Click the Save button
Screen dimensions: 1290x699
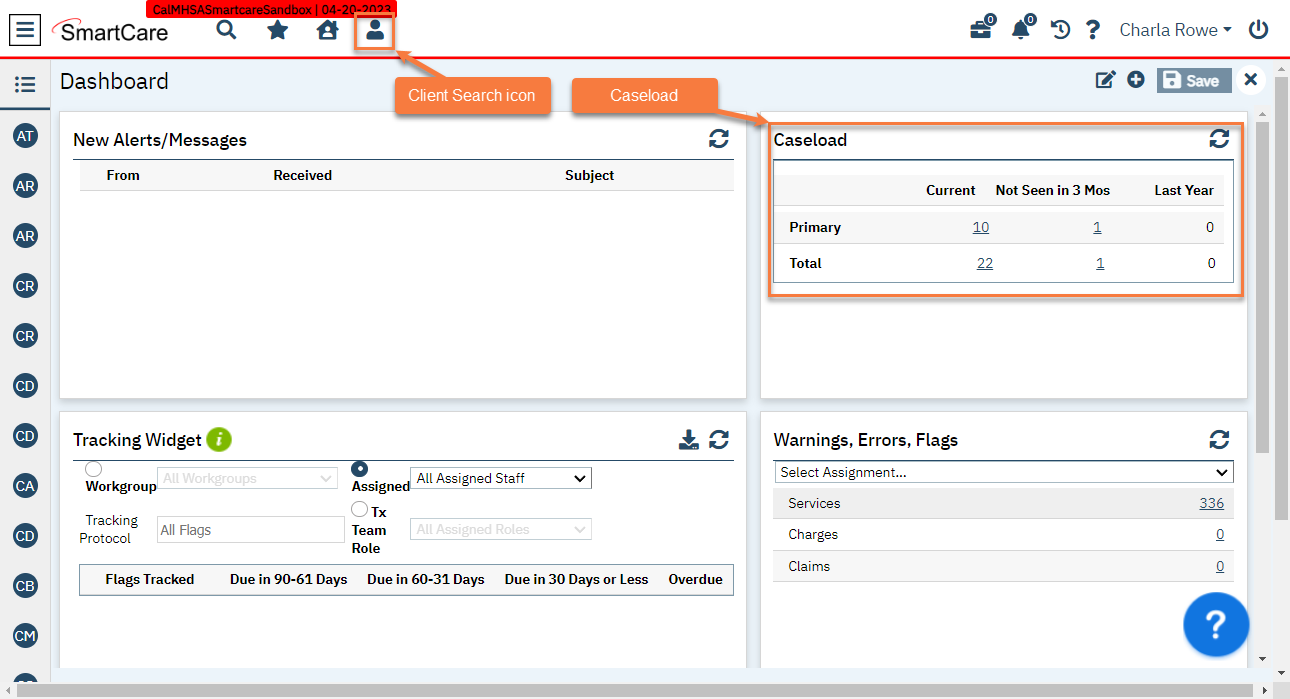pyautogui.click(x=1193, y=80)
